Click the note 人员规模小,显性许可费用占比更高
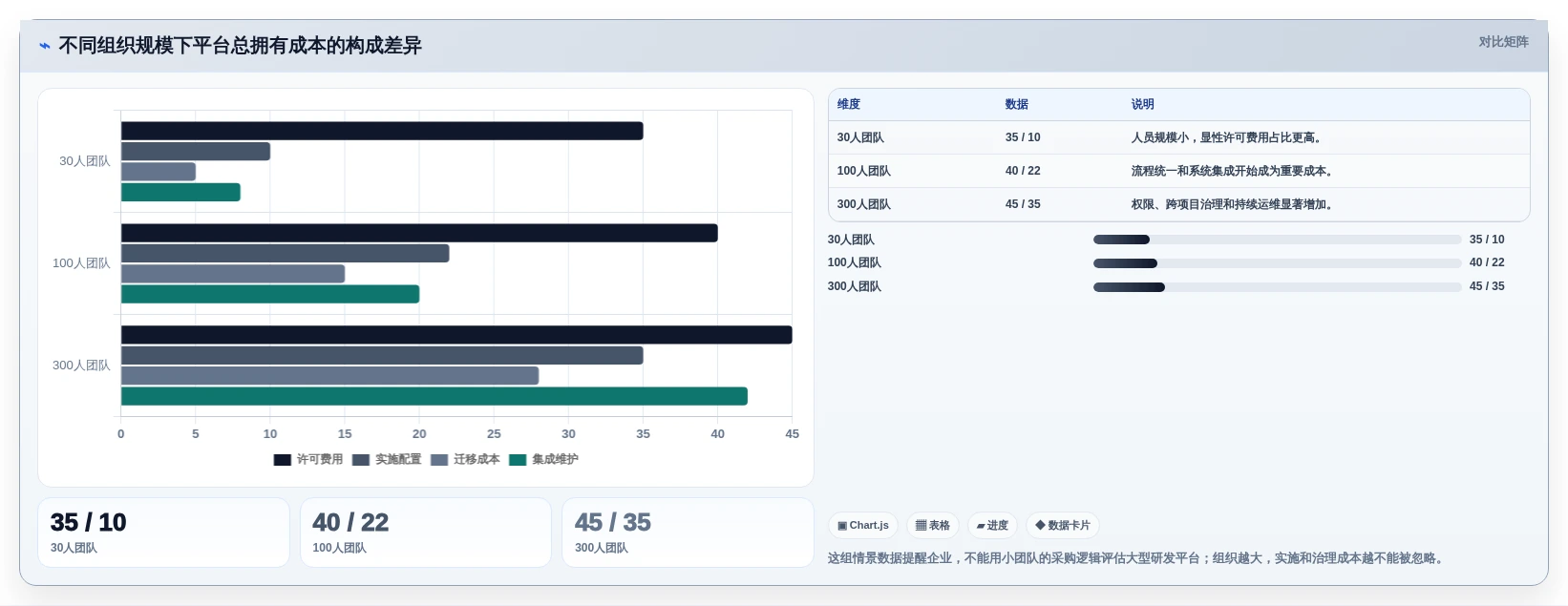The height and width of the screenshot is (606, 1568). [x=1228, y=137]
